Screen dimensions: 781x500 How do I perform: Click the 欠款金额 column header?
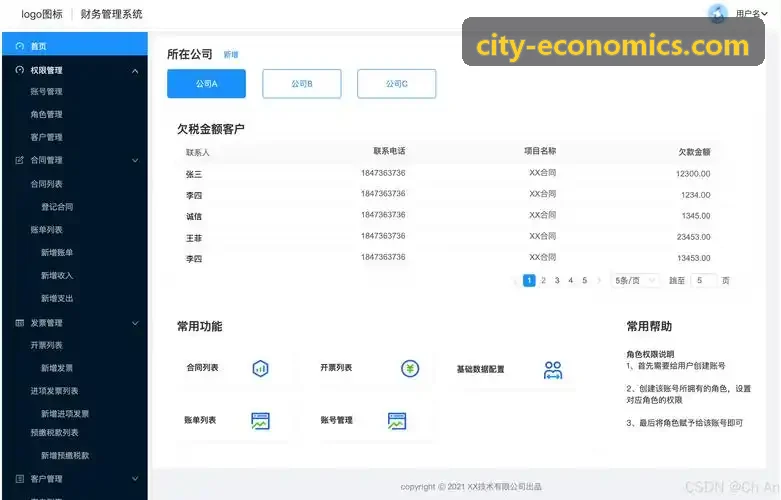694,152
